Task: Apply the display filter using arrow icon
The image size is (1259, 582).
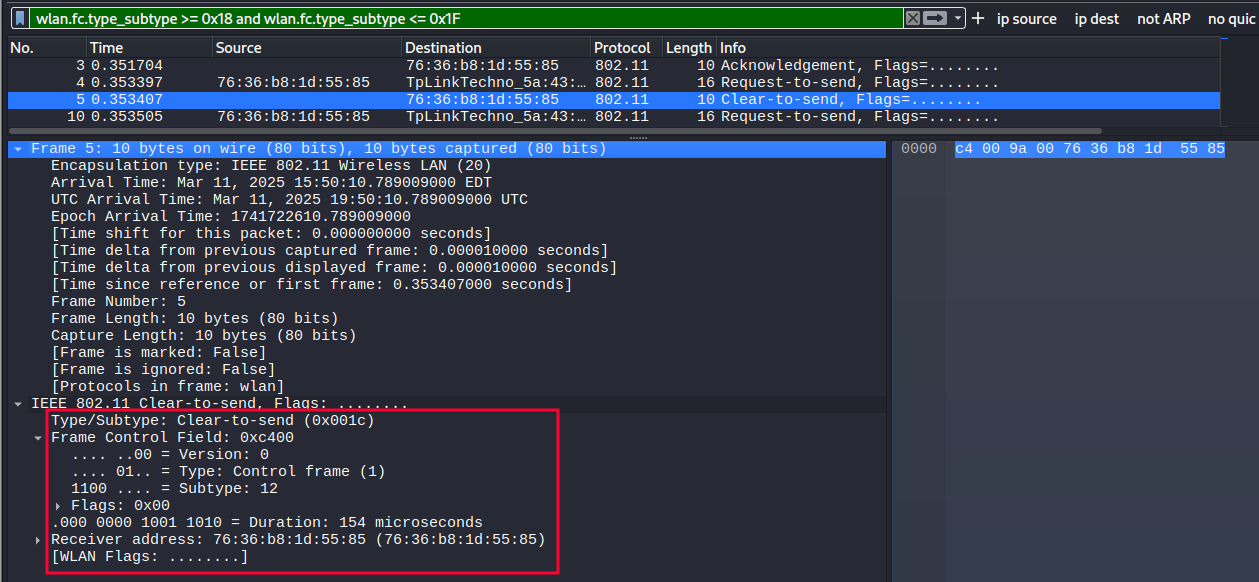Action: pyautogui.click(x=935, y=19)
